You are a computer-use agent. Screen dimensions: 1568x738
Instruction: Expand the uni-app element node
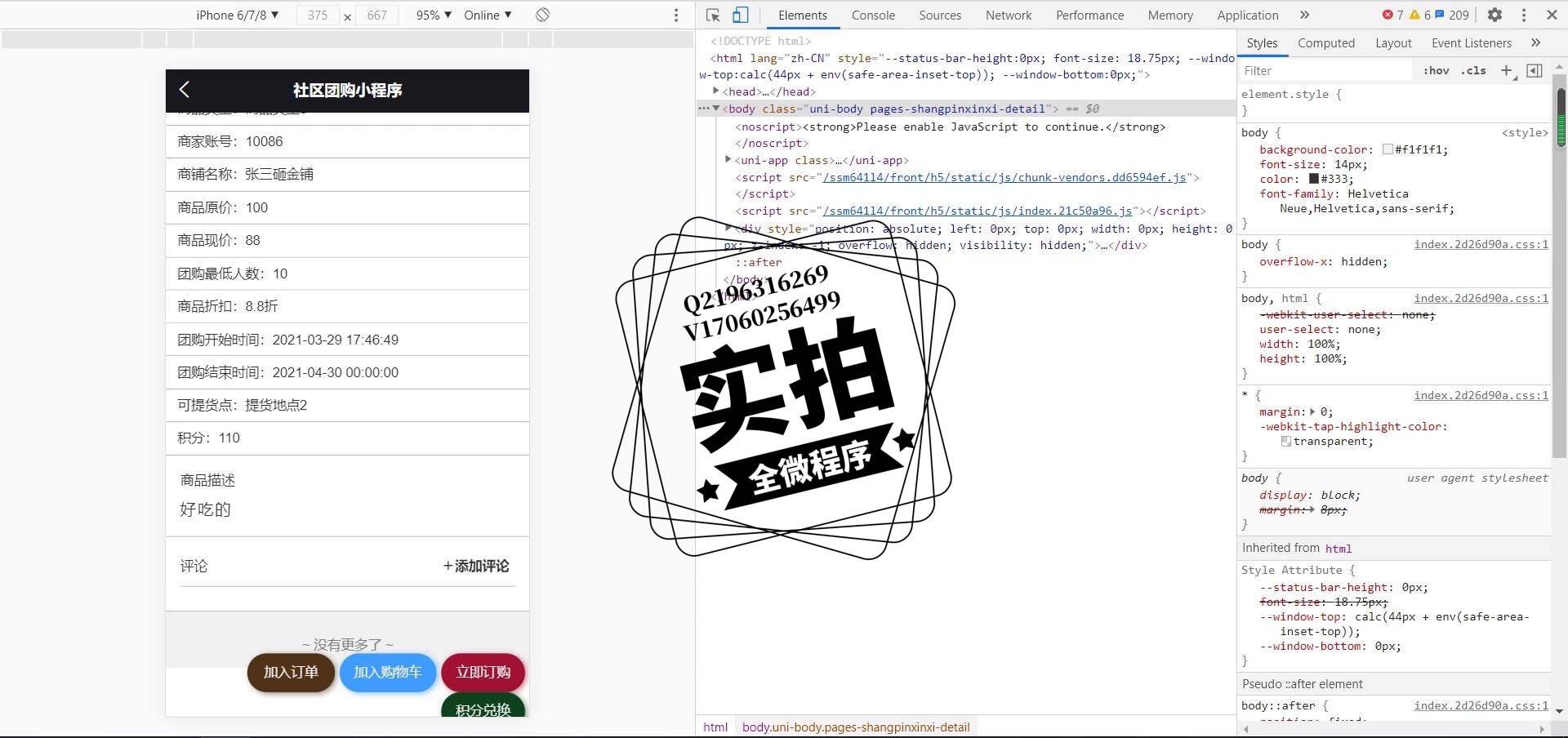click(x=728, y=159)
